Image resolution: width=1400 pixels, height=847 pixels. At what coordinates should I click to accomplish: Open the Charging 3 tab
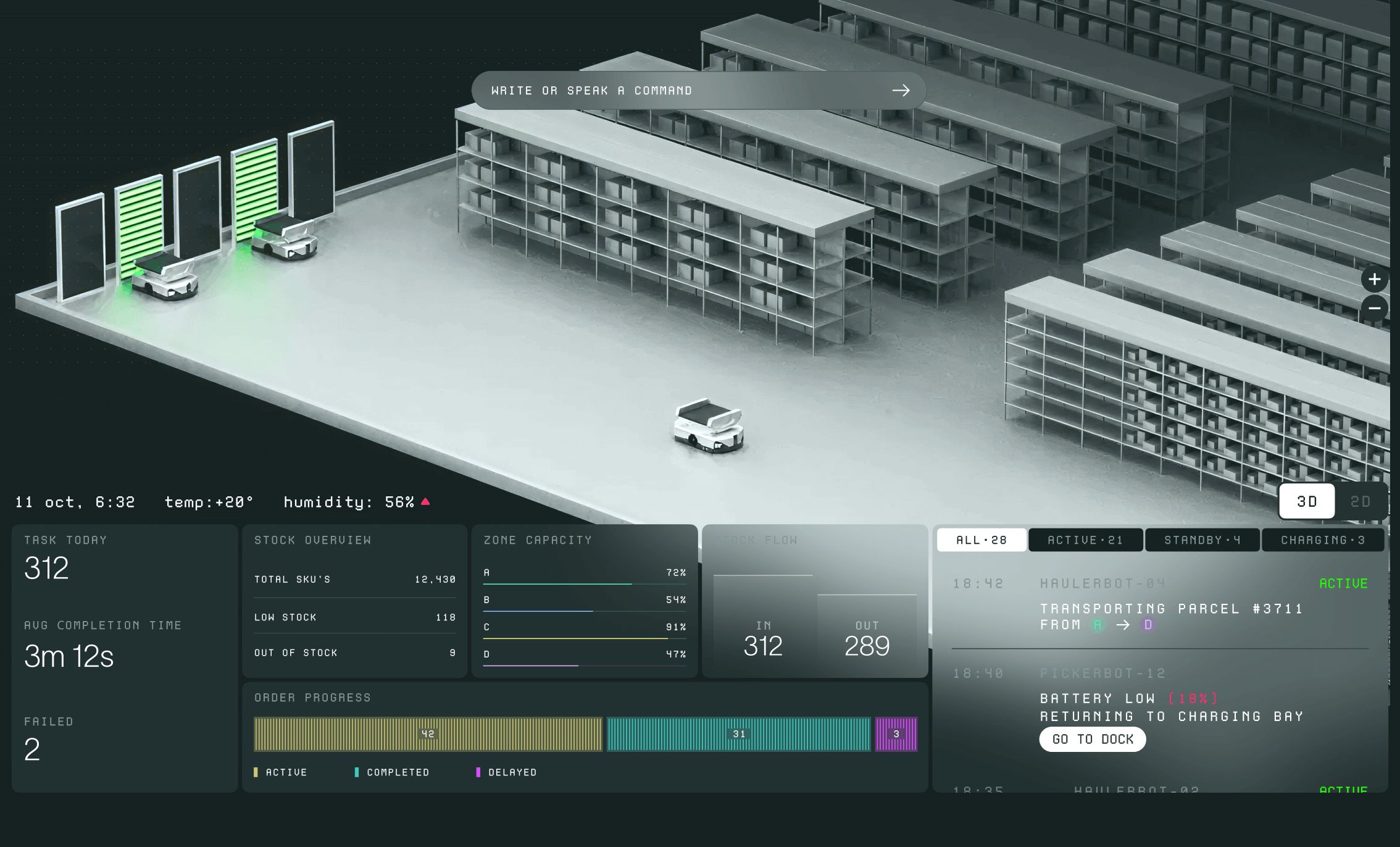coord(1322,540)
